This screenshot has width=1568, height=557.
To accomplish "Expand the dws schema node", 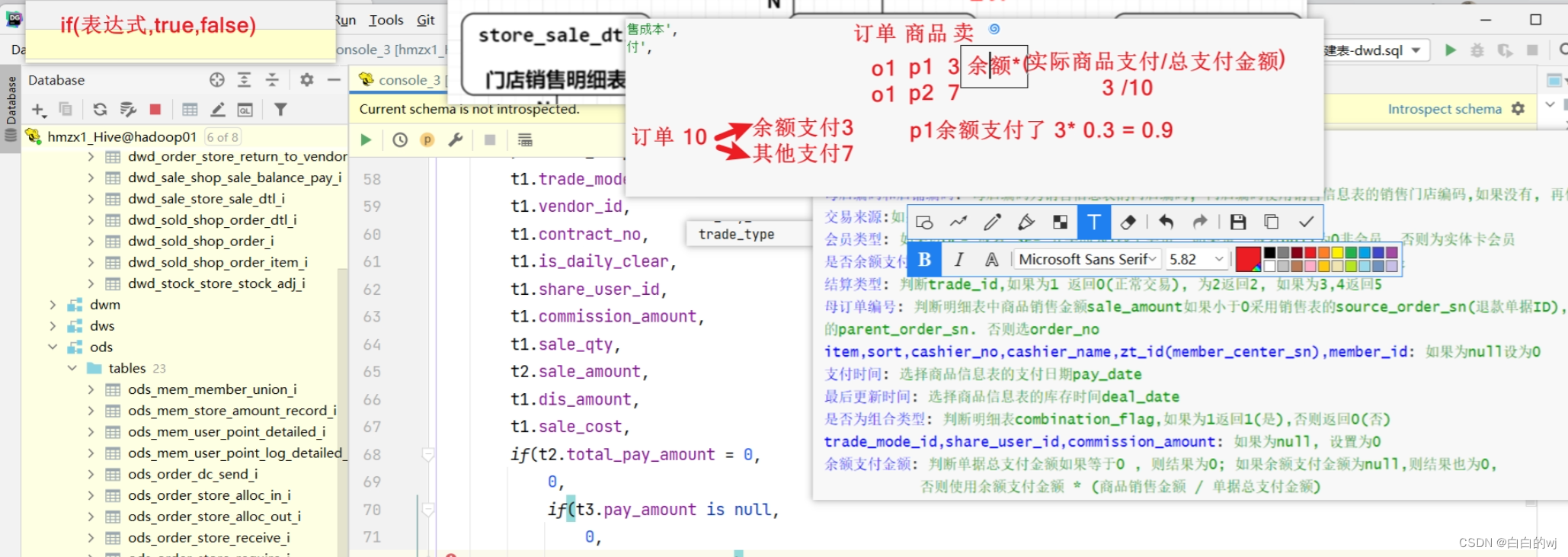I will point(53,326).
